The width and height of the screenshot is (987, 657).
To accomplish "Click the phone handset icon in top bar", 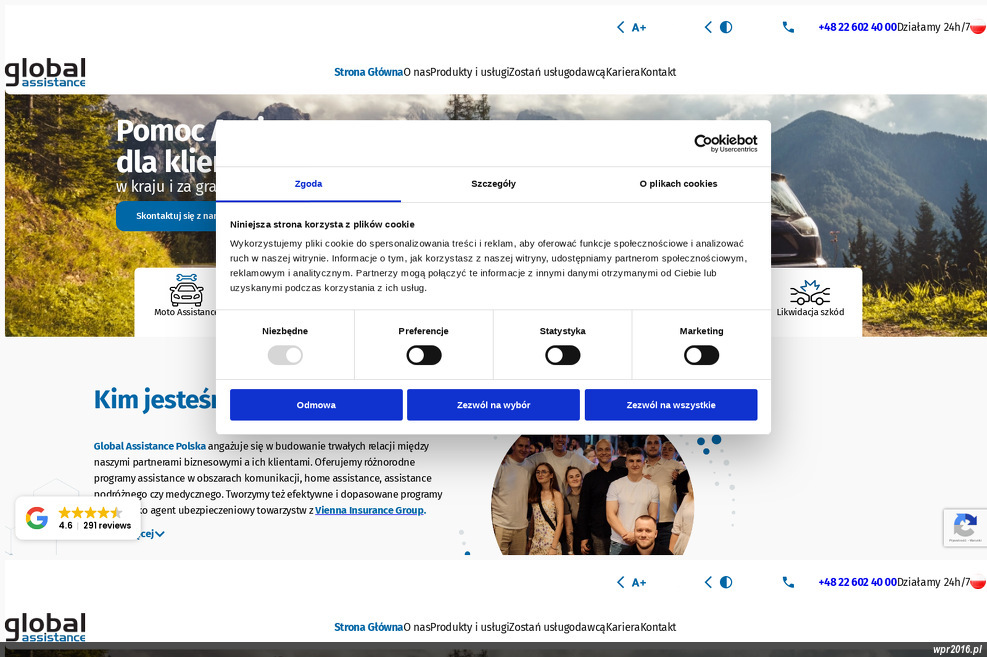I will [x=788, y=27].
